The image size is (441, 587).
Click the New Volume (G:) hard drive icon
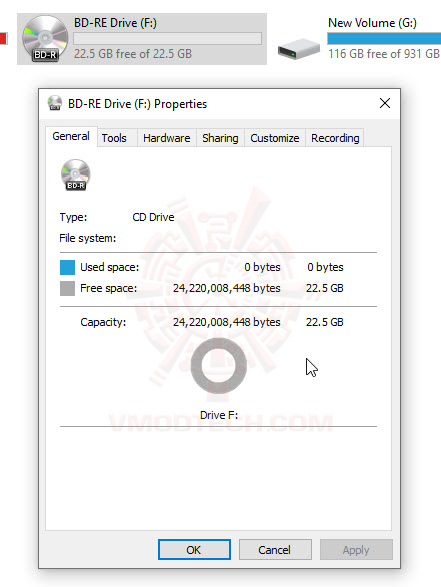[x=298, y=49]
